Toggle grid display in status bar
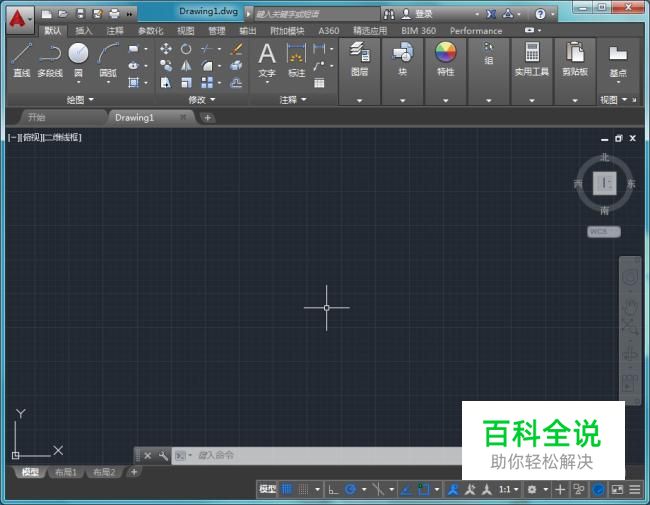 point(288,489)
